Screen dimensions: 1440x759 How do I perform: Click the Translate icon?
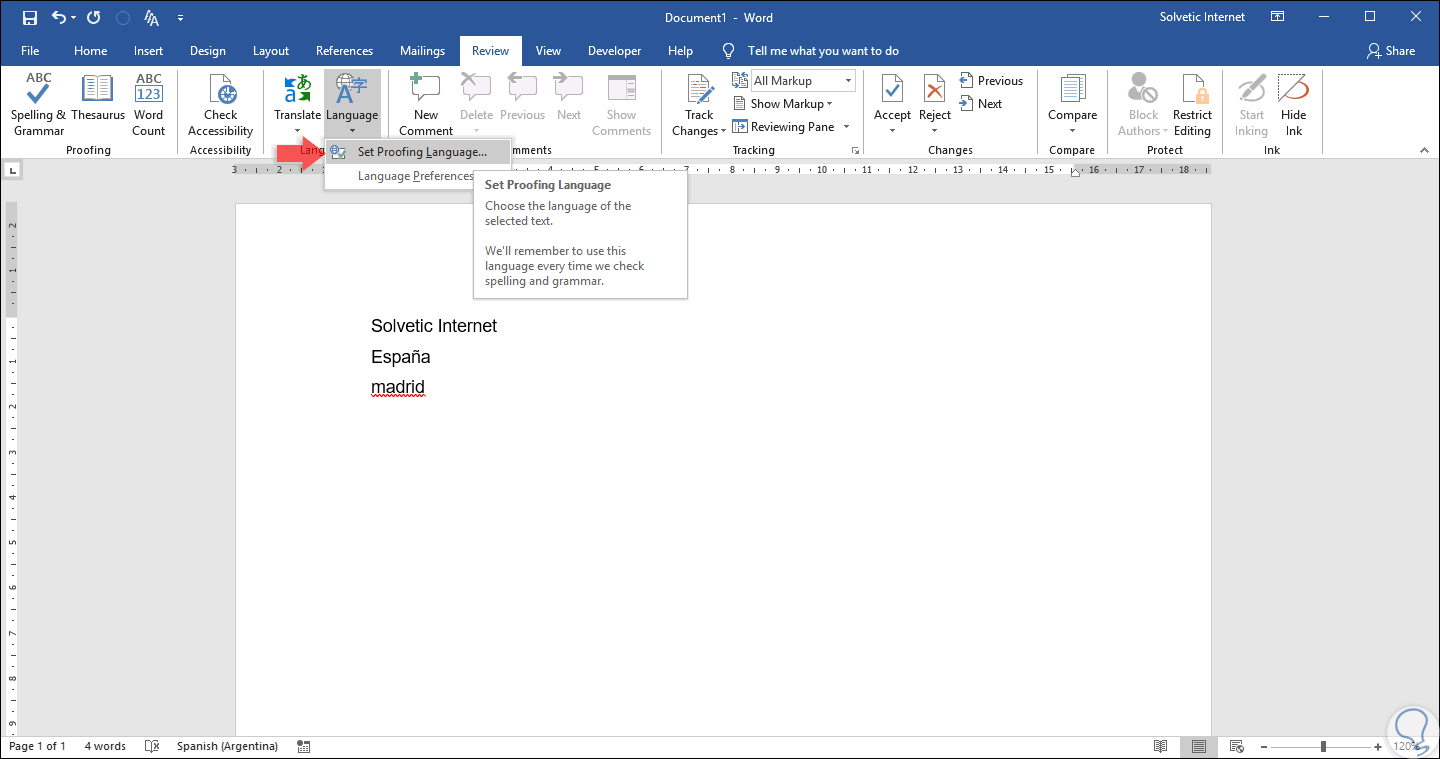tap(298, 88)
